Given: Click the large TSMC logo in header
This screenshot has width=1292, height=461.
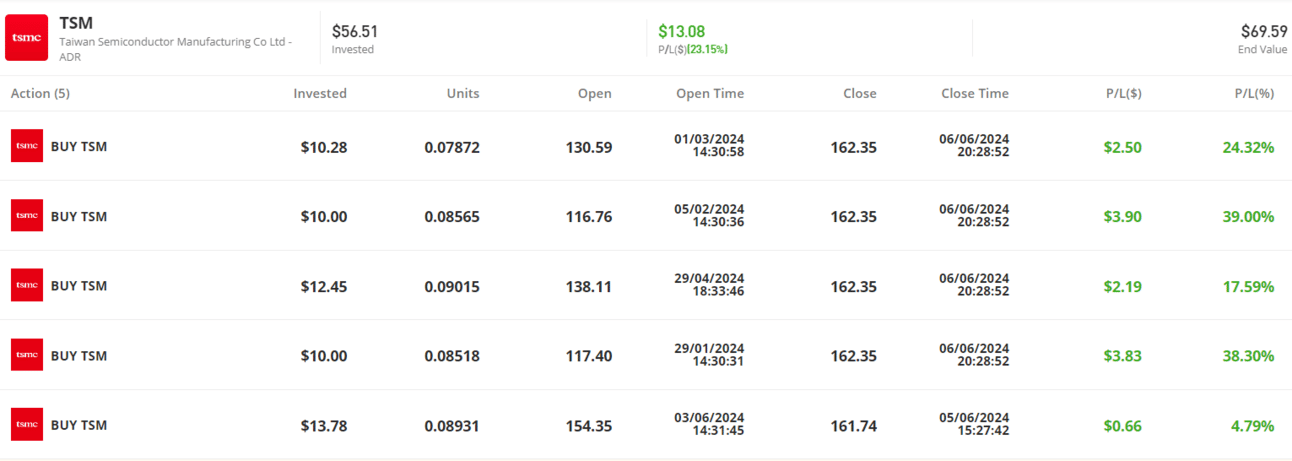Looking at the screenshot, I should pos(26,37).
